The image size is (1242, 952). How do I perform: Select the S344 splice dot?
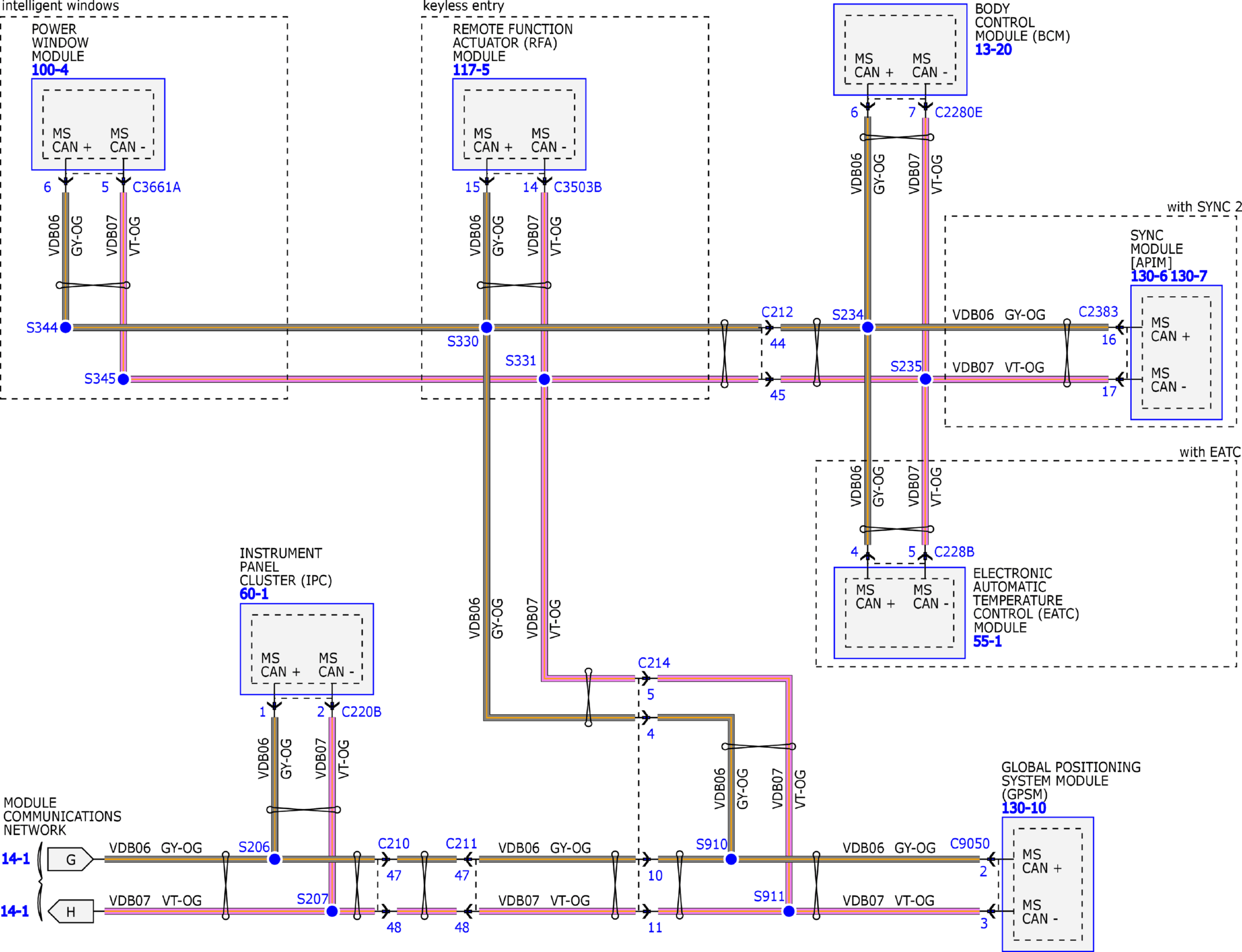point(66,328)
